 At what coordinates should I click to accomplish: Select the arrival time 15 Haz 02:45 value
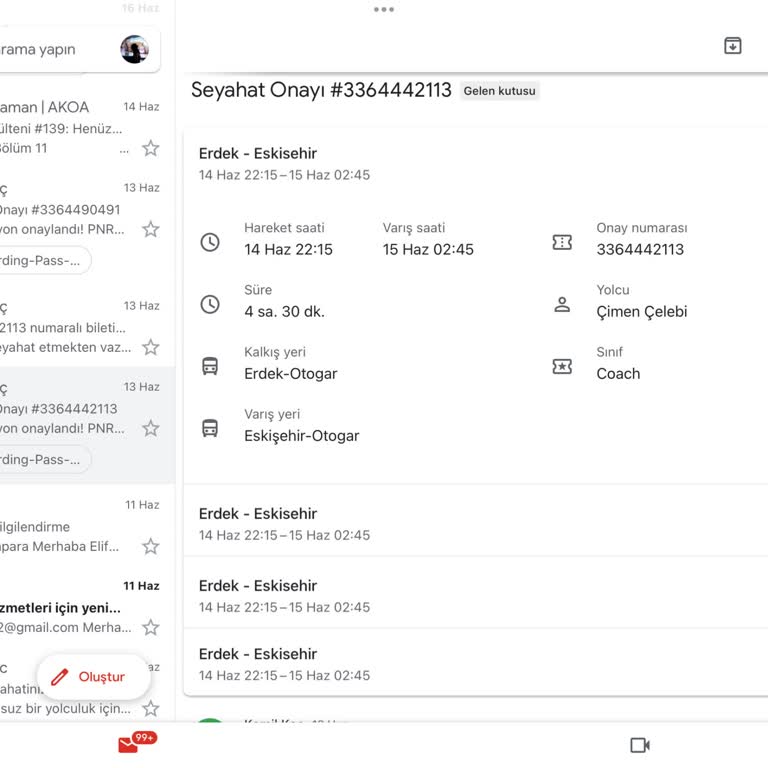point(428,249)
